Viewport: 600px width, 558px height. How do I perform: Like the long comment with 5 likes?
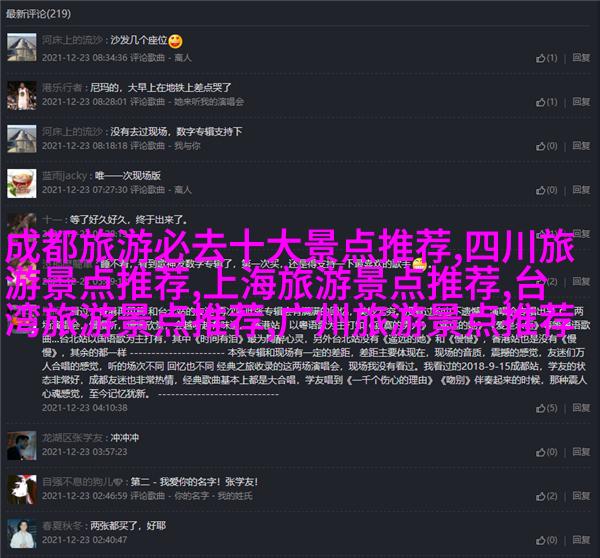546,408
